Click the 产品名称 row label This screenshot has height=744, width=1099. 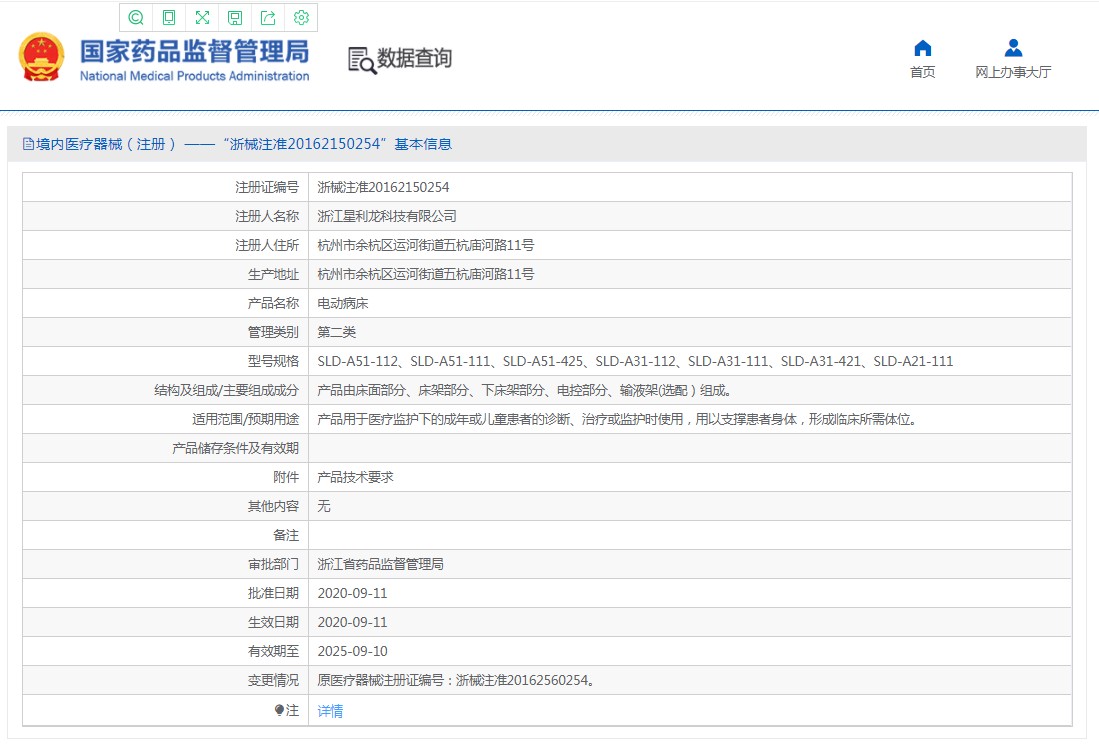coord(273,303)
